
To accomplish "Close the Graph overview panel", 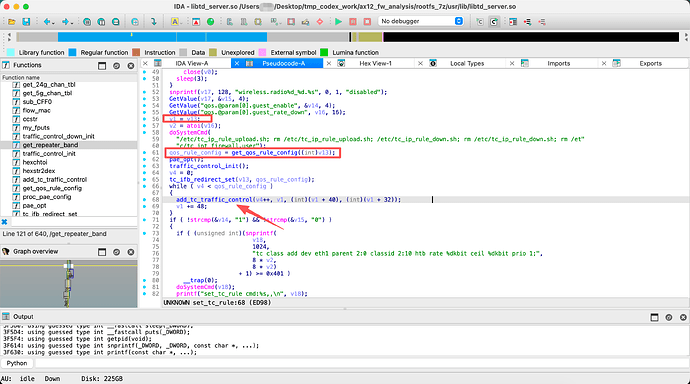I will point(131,252).
